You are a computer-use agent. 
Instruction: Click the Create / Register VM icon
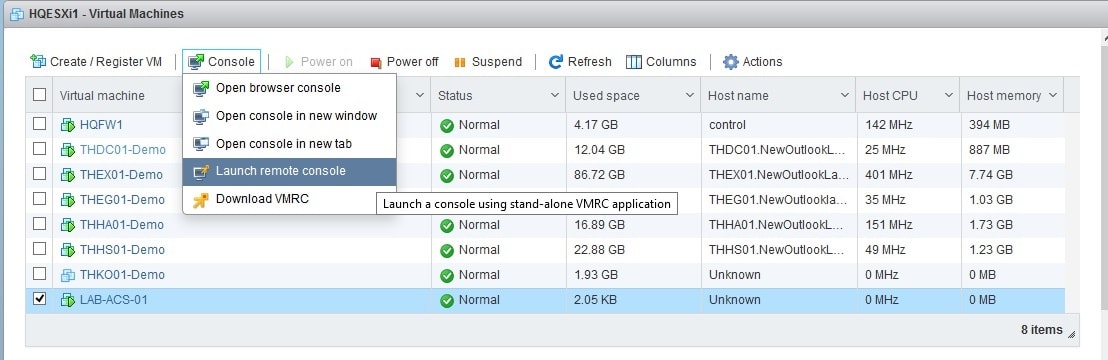[x=38, y=62]
